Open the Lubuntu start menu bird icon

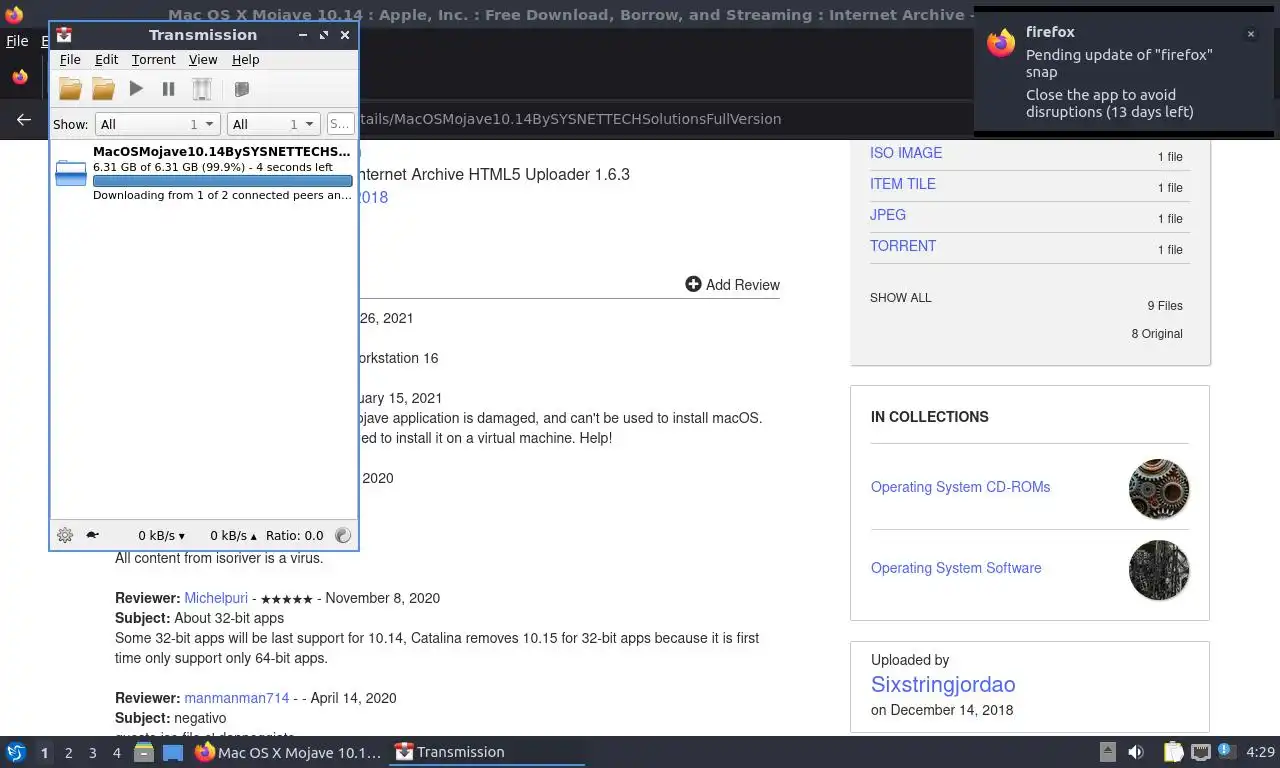(15, 752)
